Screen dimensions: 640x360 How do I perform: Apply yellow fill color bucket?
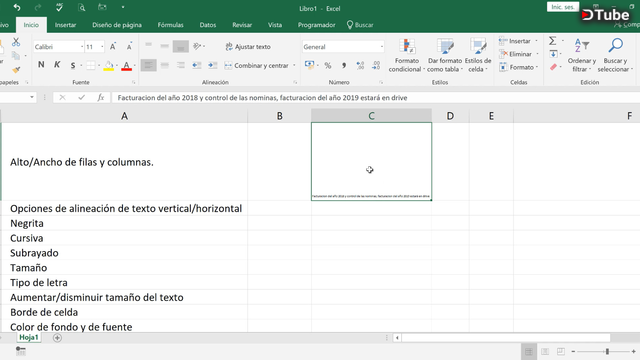[109, 65]
